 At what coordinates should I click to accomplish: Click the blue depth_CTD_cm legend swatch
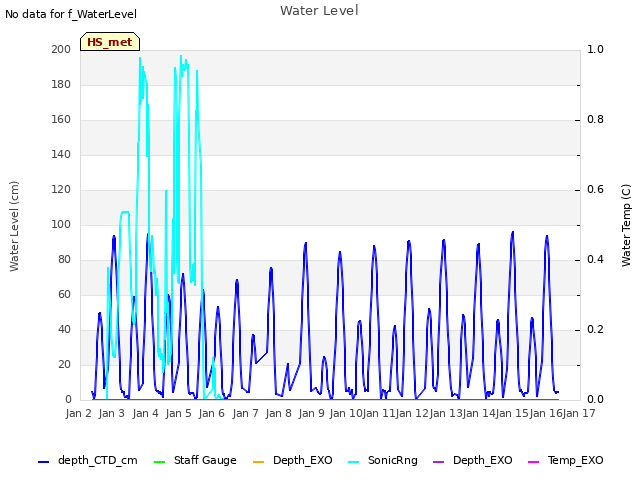click(43, 462)
